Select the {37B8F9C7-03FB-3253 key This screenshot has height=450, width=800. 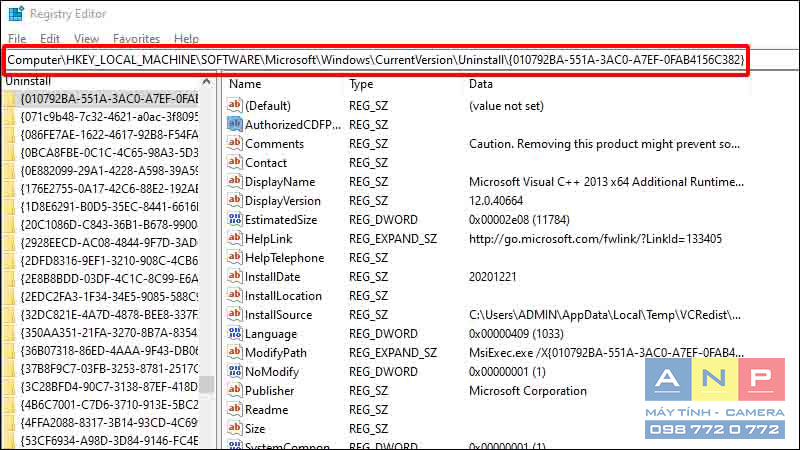(109, 368)
